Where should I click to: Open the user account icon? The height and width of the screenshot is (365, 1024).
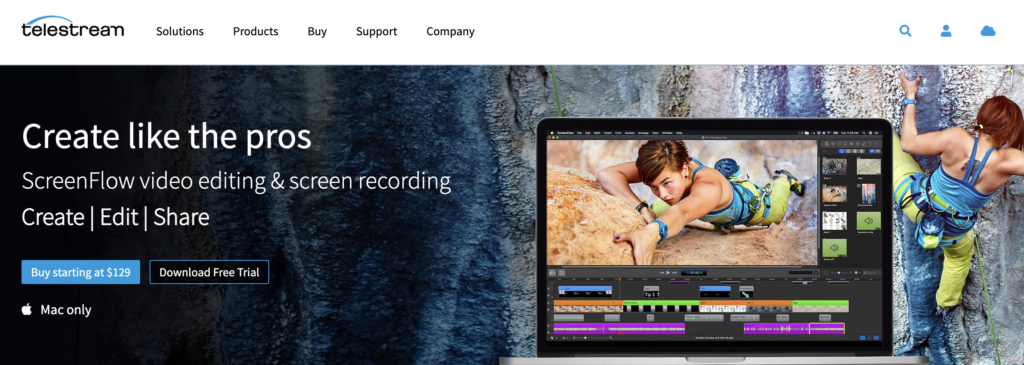946,31
